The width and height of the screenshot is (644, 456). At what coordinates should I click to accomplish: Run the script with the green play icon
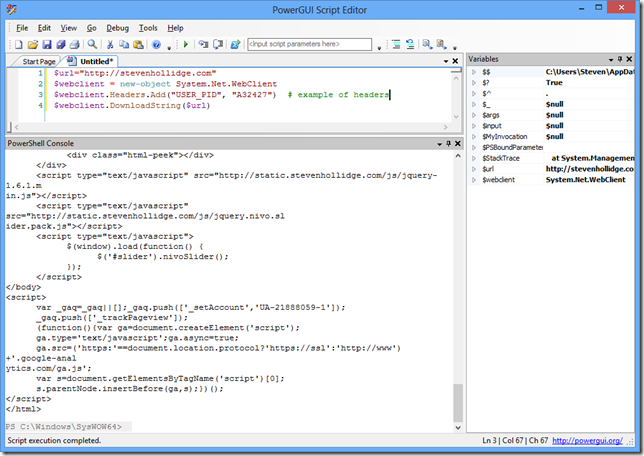(186, 44)
